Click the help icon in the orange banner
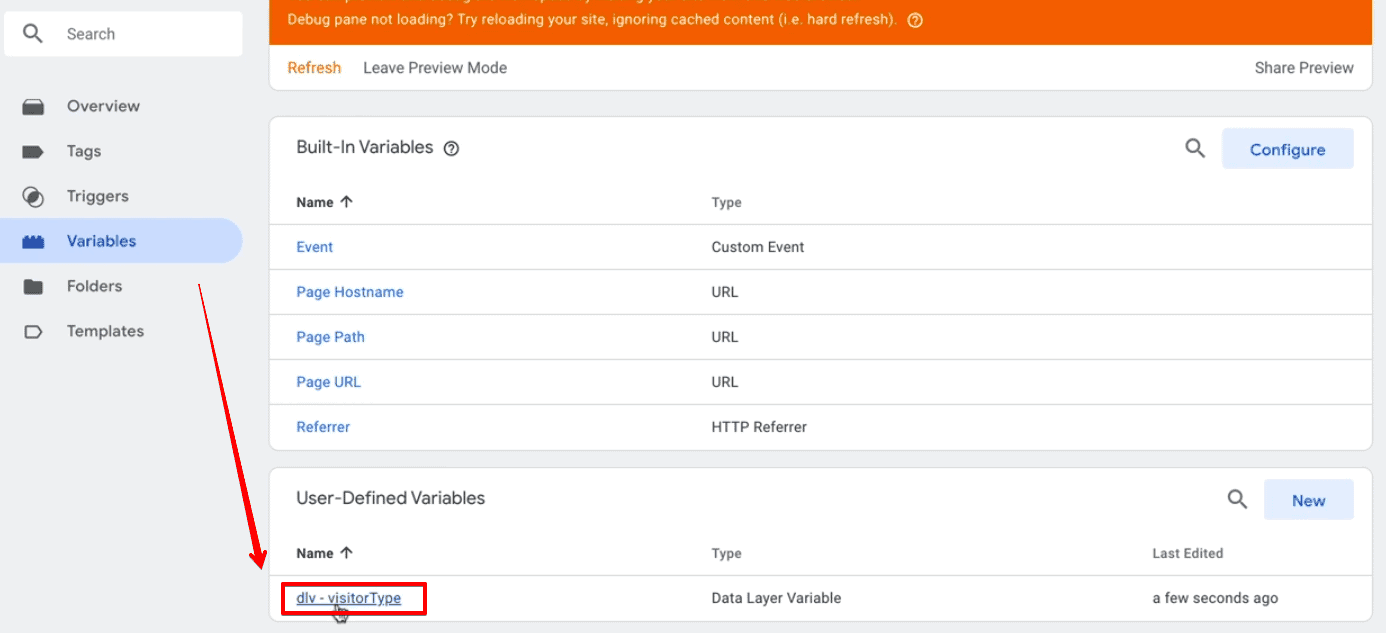The image size is (1386, 633). [914, 19]
